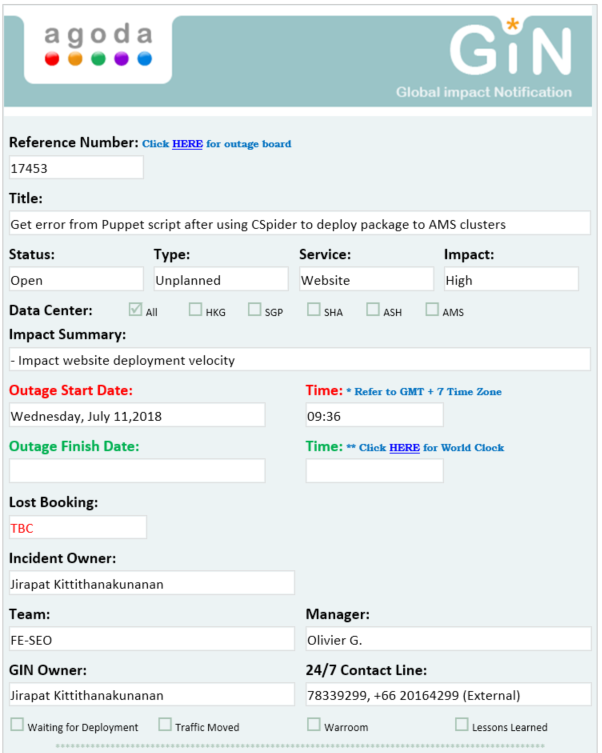Click the empty Outage Finish Date field
Screen dimensions: 602x753
point(137,471)
